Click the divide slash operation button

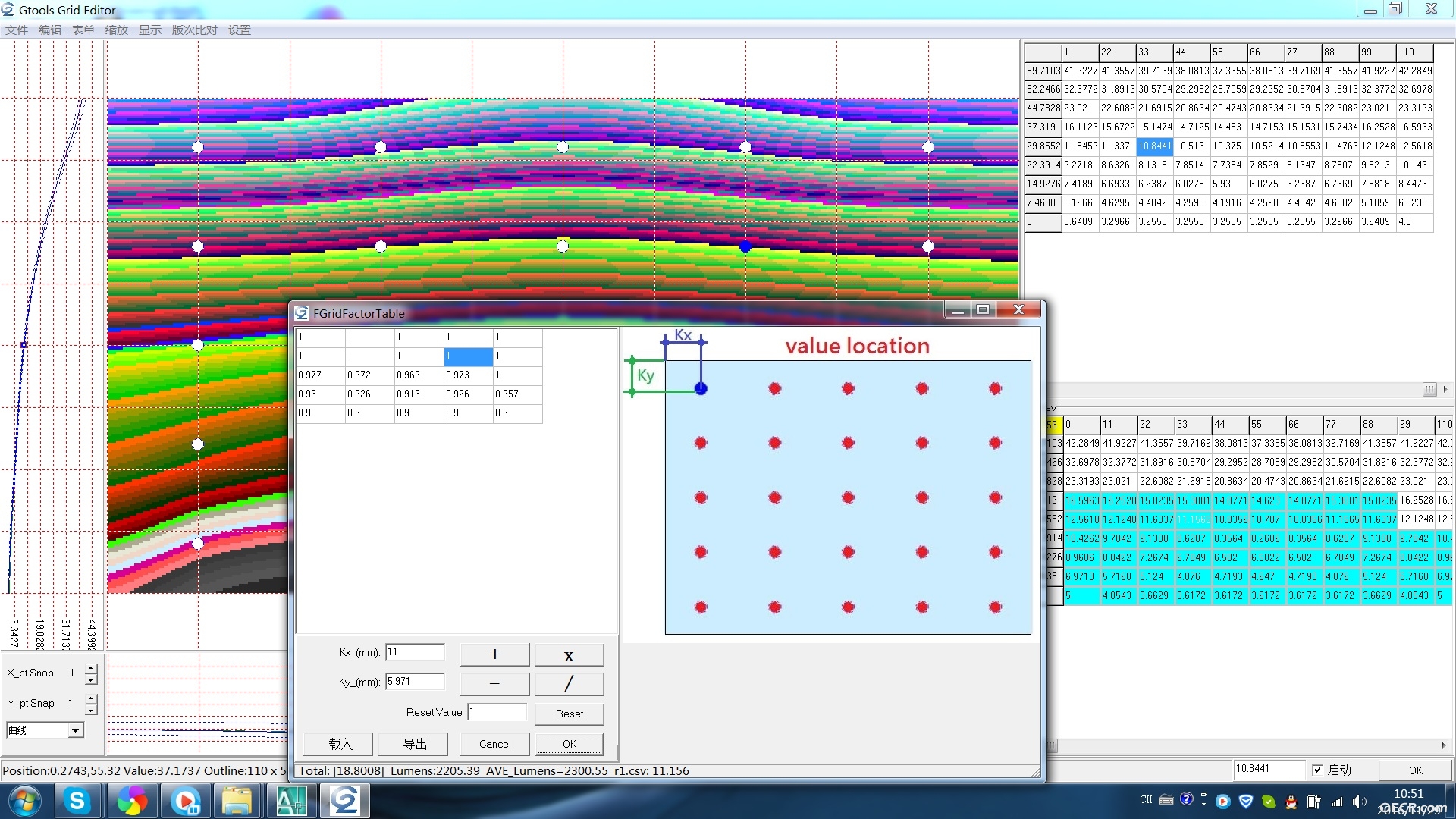point(569,684)
